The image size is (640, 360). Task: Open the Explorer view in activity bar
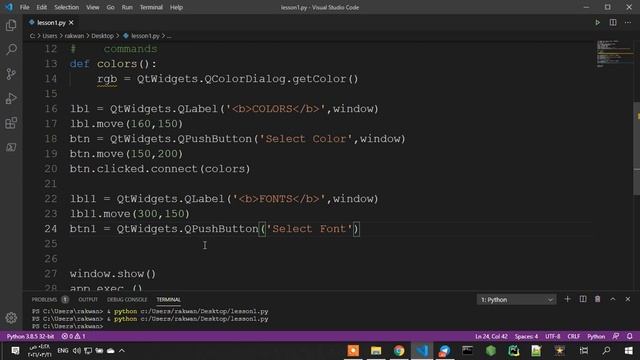[11, 25]
